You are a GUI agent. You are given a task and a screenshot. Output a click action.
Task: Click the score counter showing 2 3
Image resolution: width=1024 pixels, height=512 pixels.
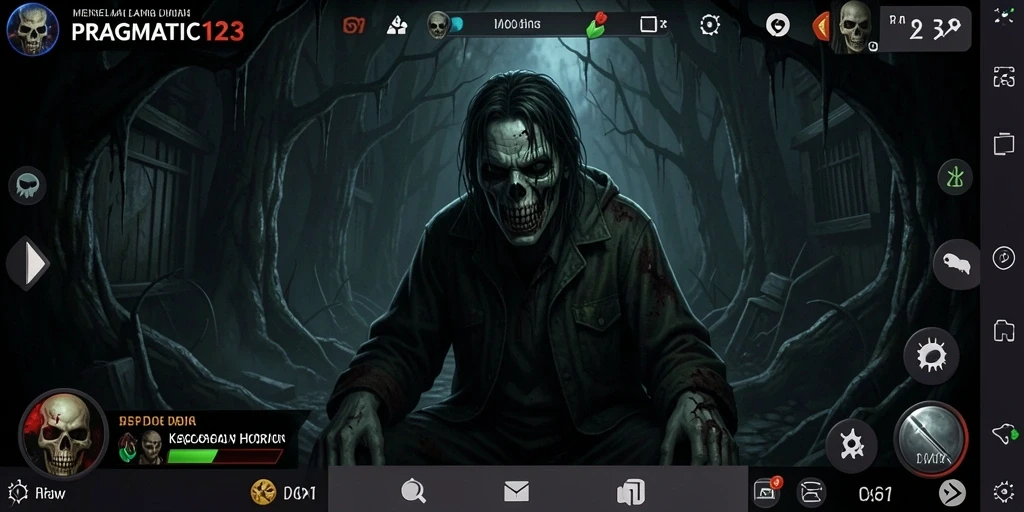coord(925,29)
